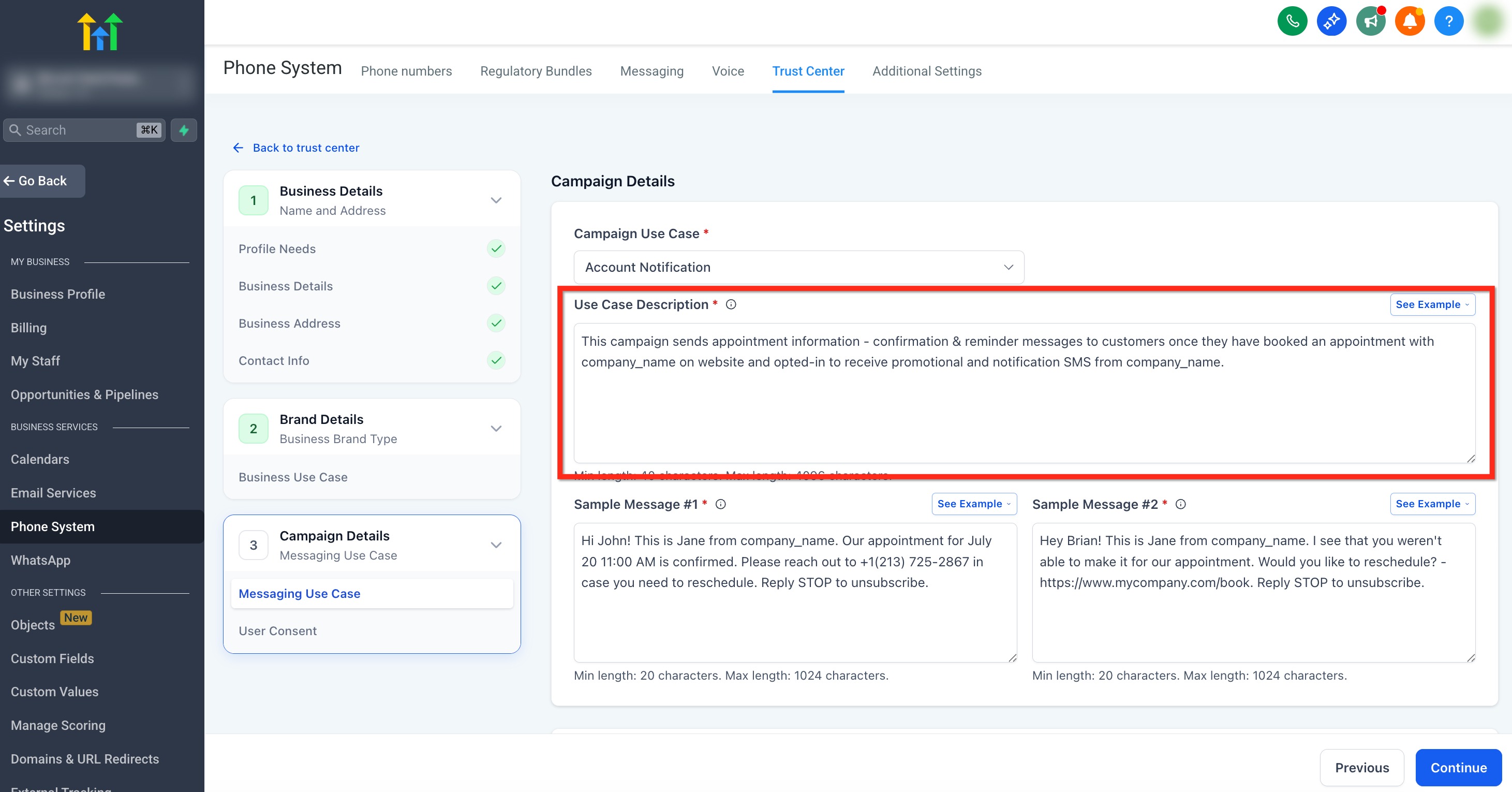Click the Continue button
Viewport: 1512px width, 792px height.
click(x=1458, y=767)
